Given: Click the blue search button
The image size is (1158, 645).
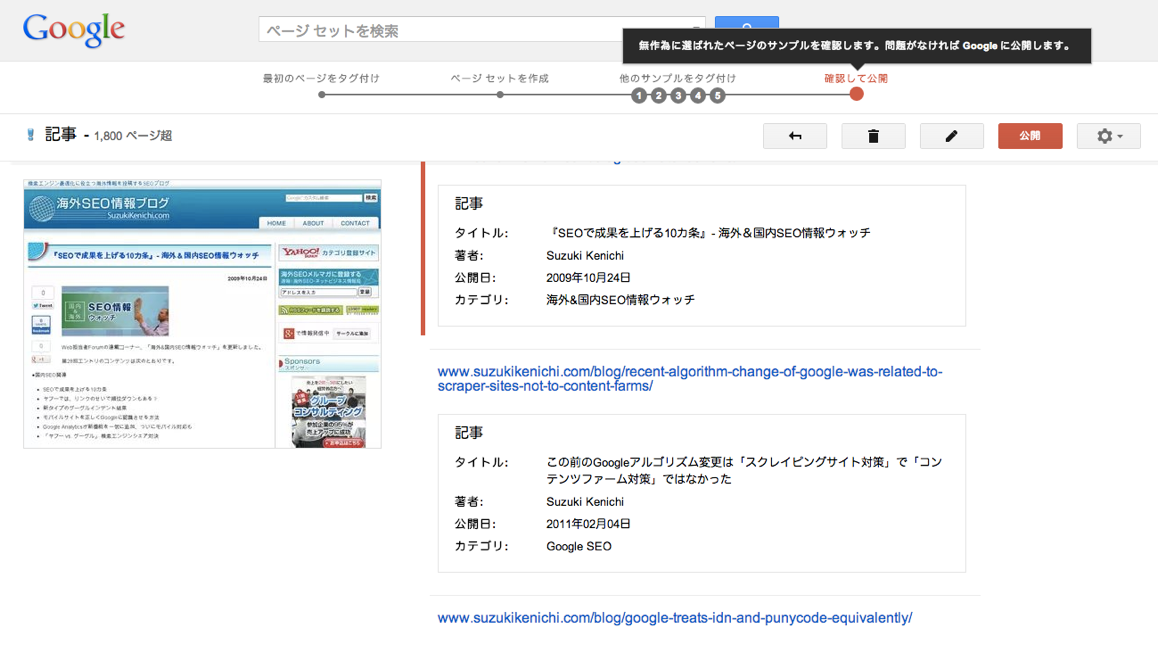Looking at the screenshot, I should [x=747, y=24].
